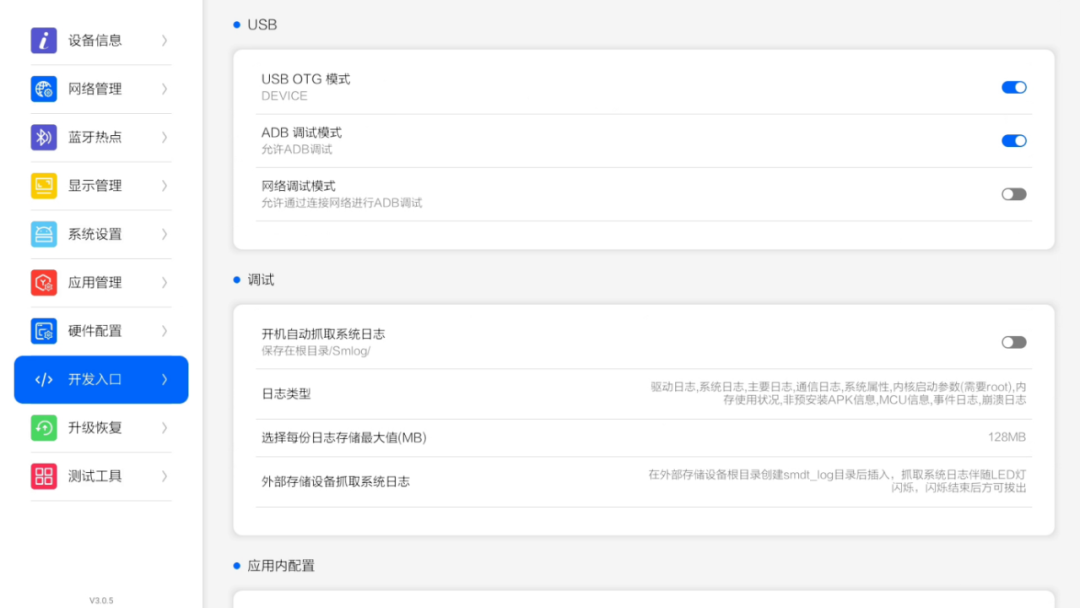Click the 显示管理 display icon
The image size is (1080, 608).
click(x=43, y=186)
